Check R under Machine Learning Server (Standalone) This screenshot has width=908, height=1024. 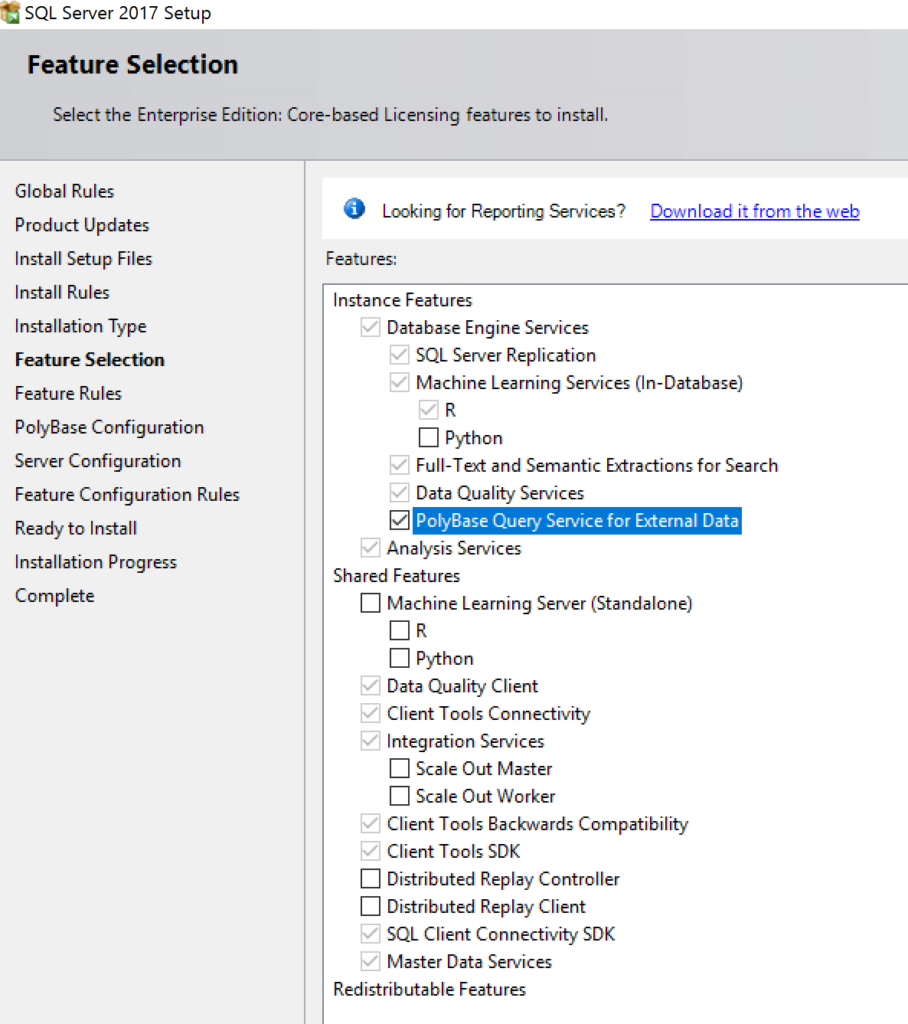pos(399,630)
